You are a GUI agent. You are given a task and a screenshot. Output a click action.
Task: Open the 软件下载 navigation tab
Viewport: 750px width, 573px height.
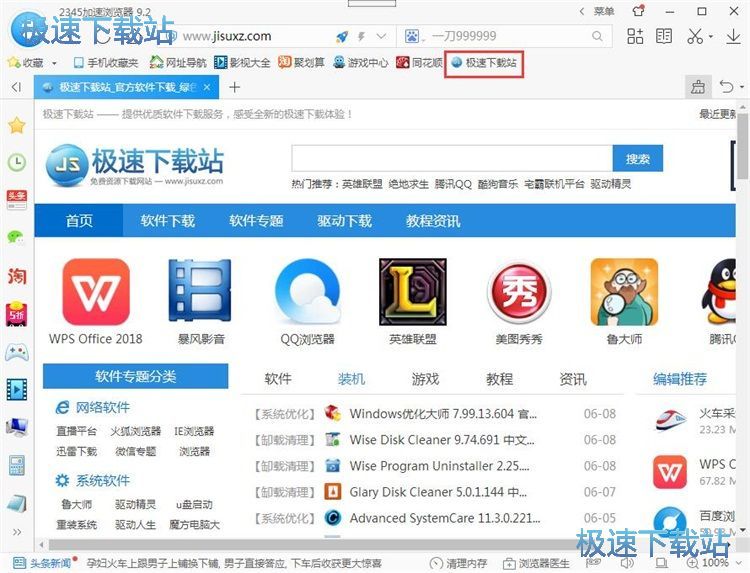(167, 220)
